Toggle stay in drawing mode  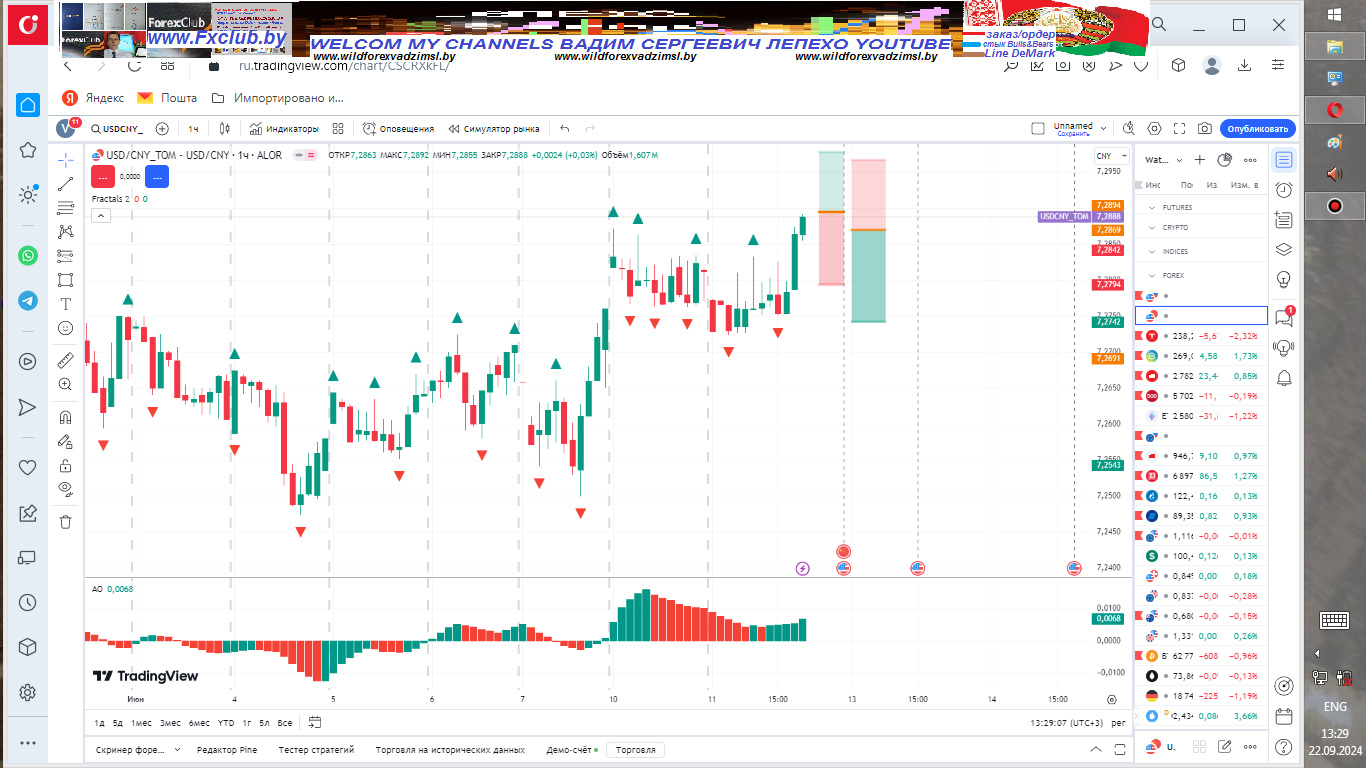click(65, 441)
